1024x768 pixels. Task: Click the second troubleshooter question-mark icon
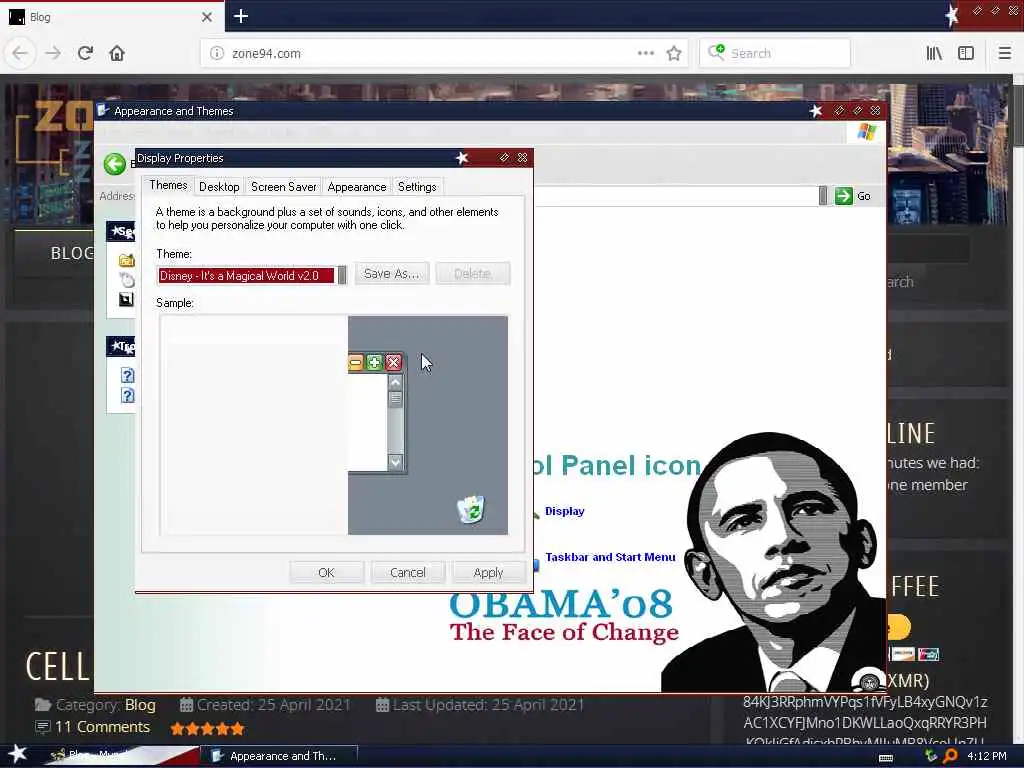(127, 395)
